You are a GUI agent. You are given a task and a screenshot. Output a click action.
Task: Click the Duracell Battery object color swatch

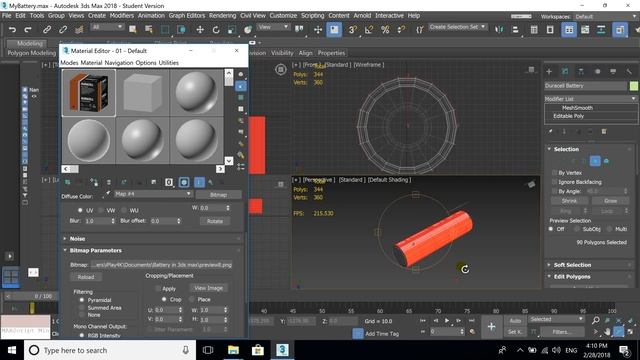click(633, 86)
